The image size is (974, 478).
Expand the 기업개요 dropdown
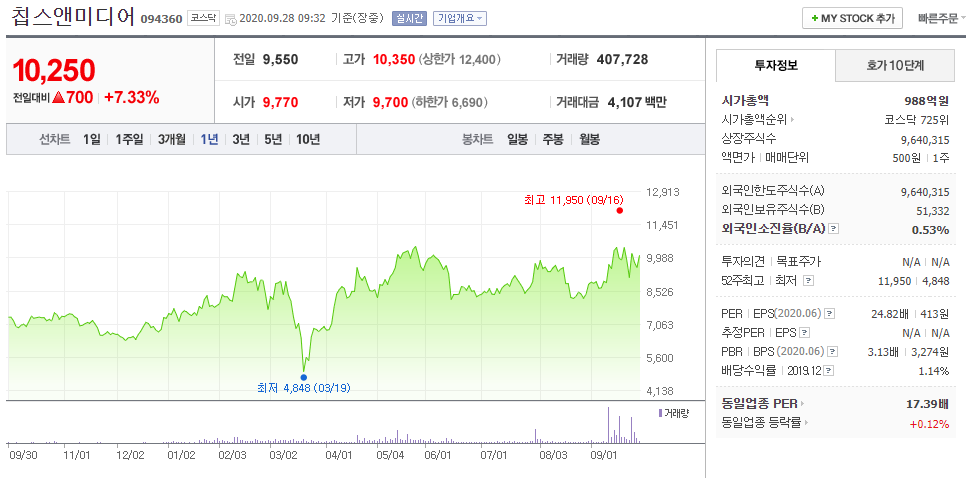coord(460,18)
